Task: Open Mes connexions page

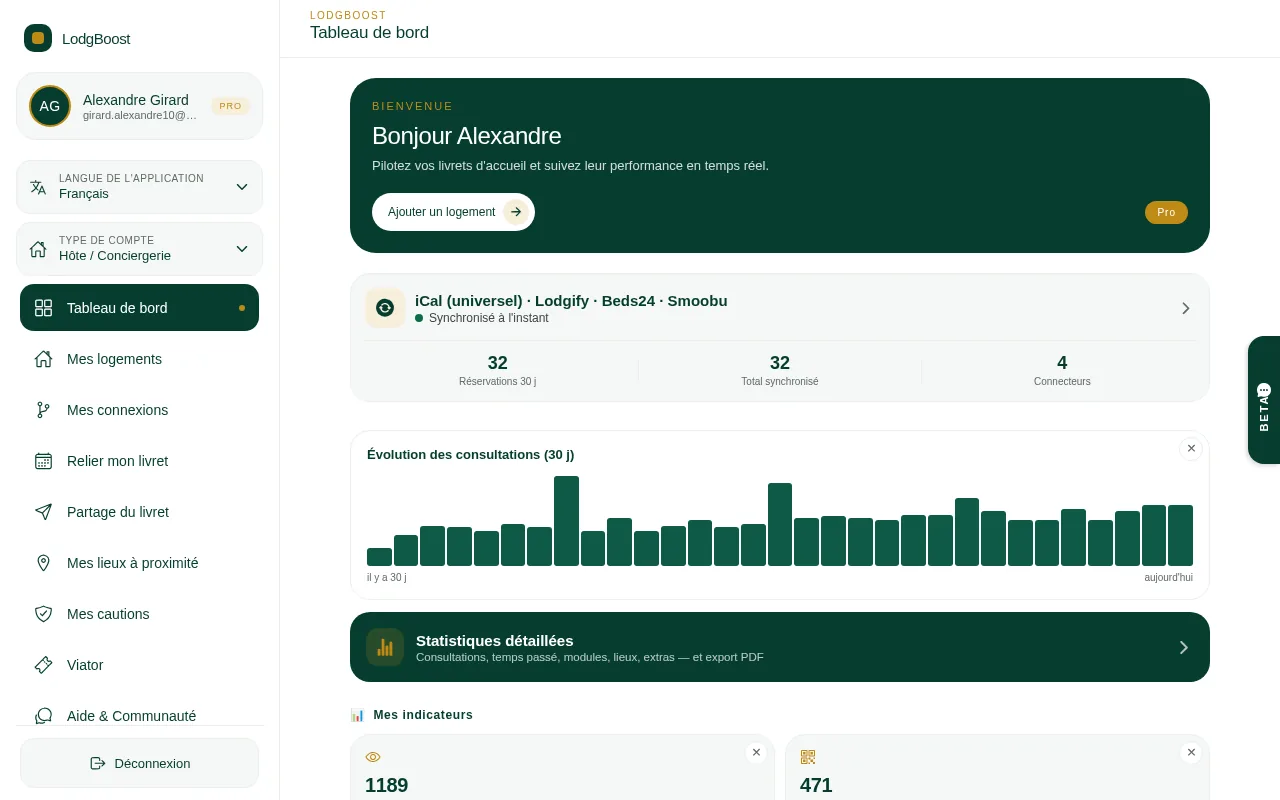Action: [x=139, y=410]
